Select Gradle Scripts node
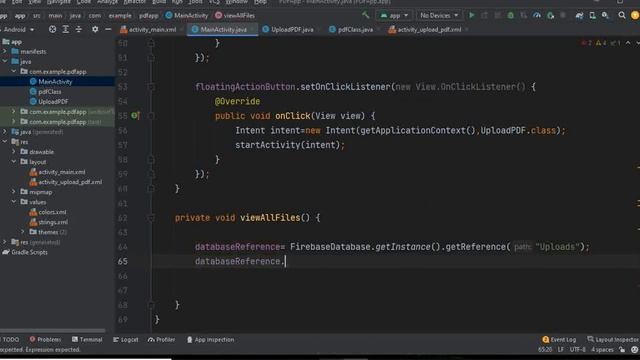 coord(29,252)
